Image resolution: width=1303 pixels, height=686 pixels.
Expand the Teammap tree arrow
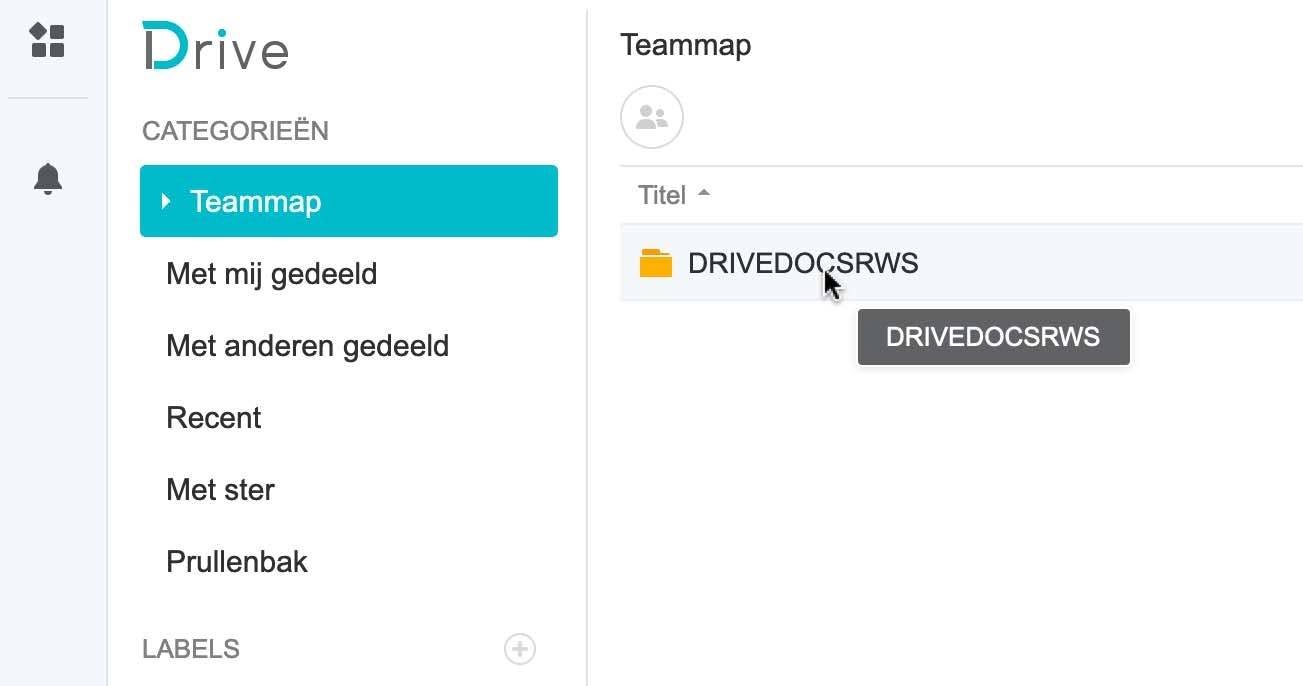(x=166, y=201)
